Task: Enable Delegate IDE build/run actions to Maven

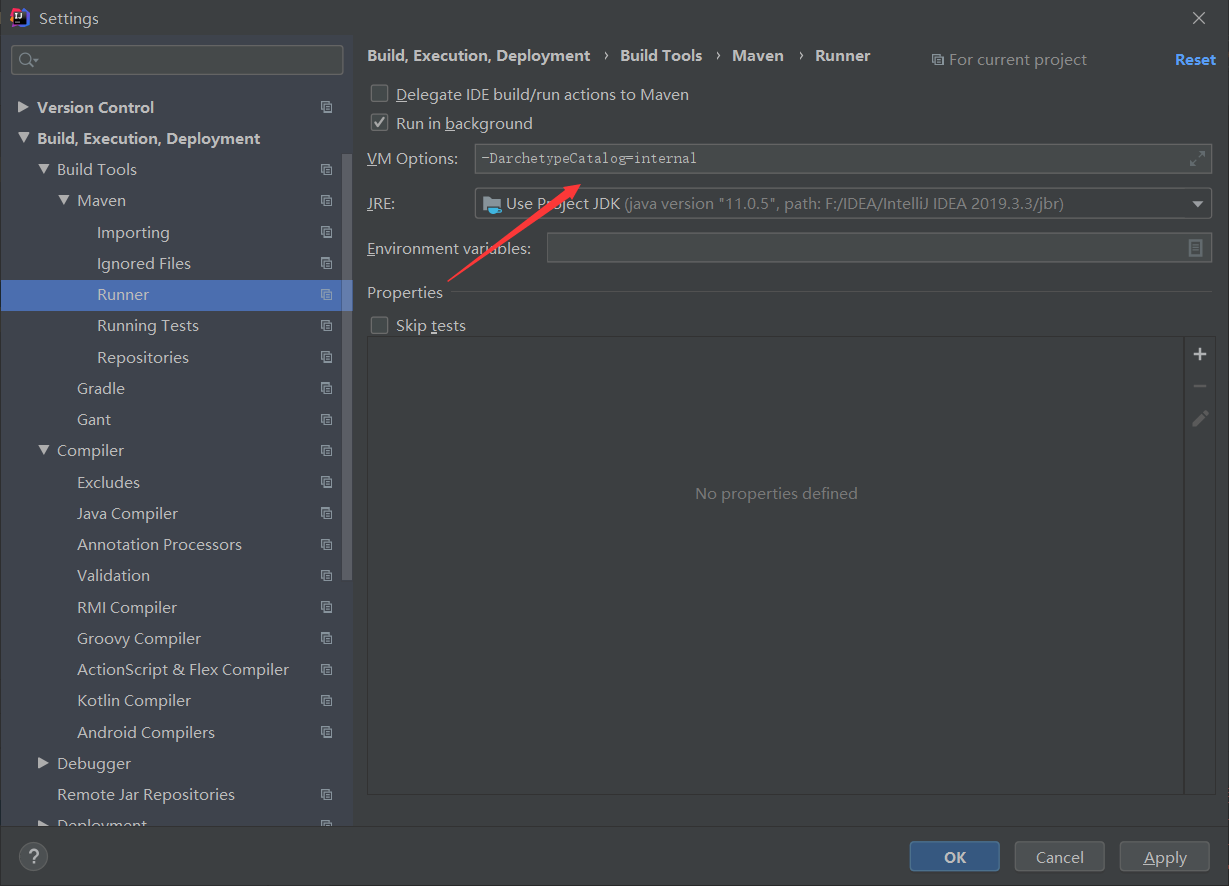Action: [379, 94]
